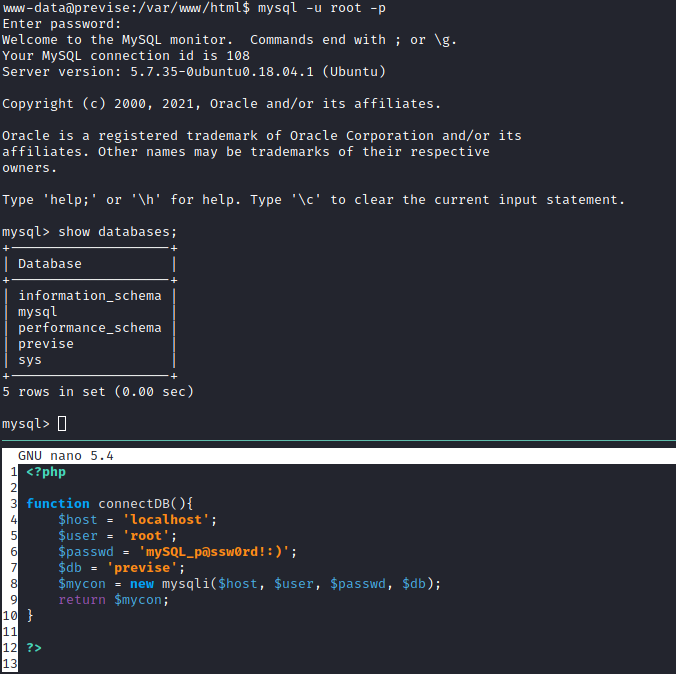Click the 'localhost' string value

pos(166,520)
